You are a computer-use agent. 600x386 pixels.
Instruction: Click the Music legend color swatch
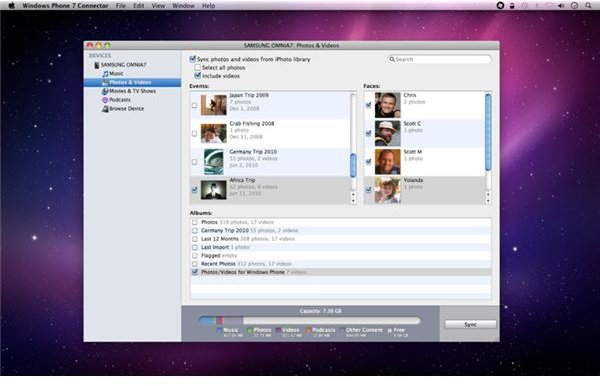coord(219,330)
